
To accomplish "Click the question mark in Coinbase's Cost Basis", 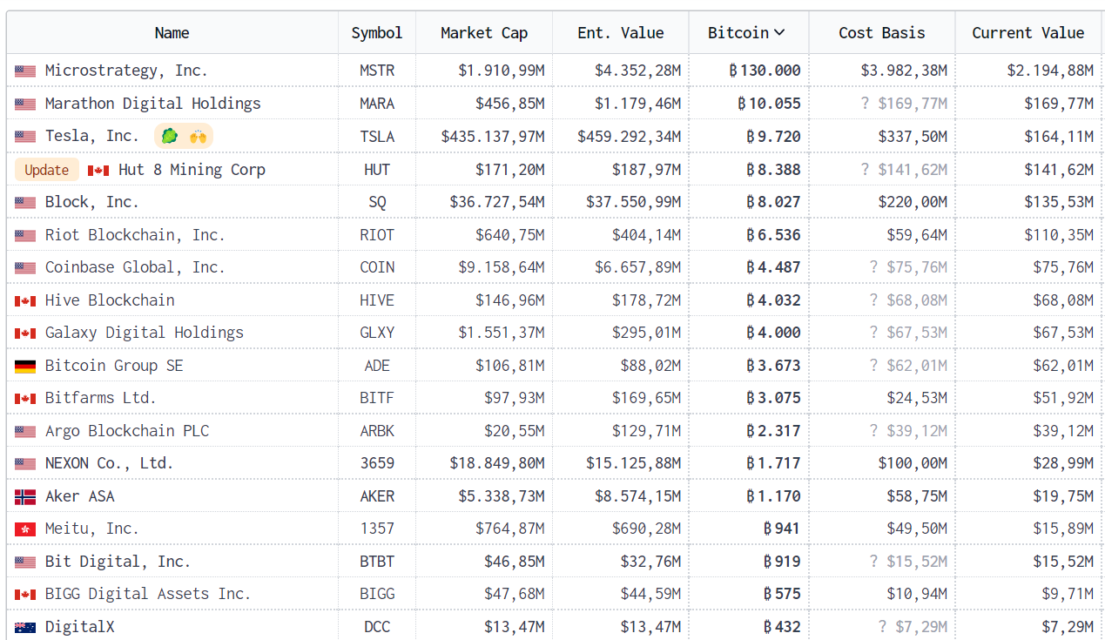I will pos(873,267).
